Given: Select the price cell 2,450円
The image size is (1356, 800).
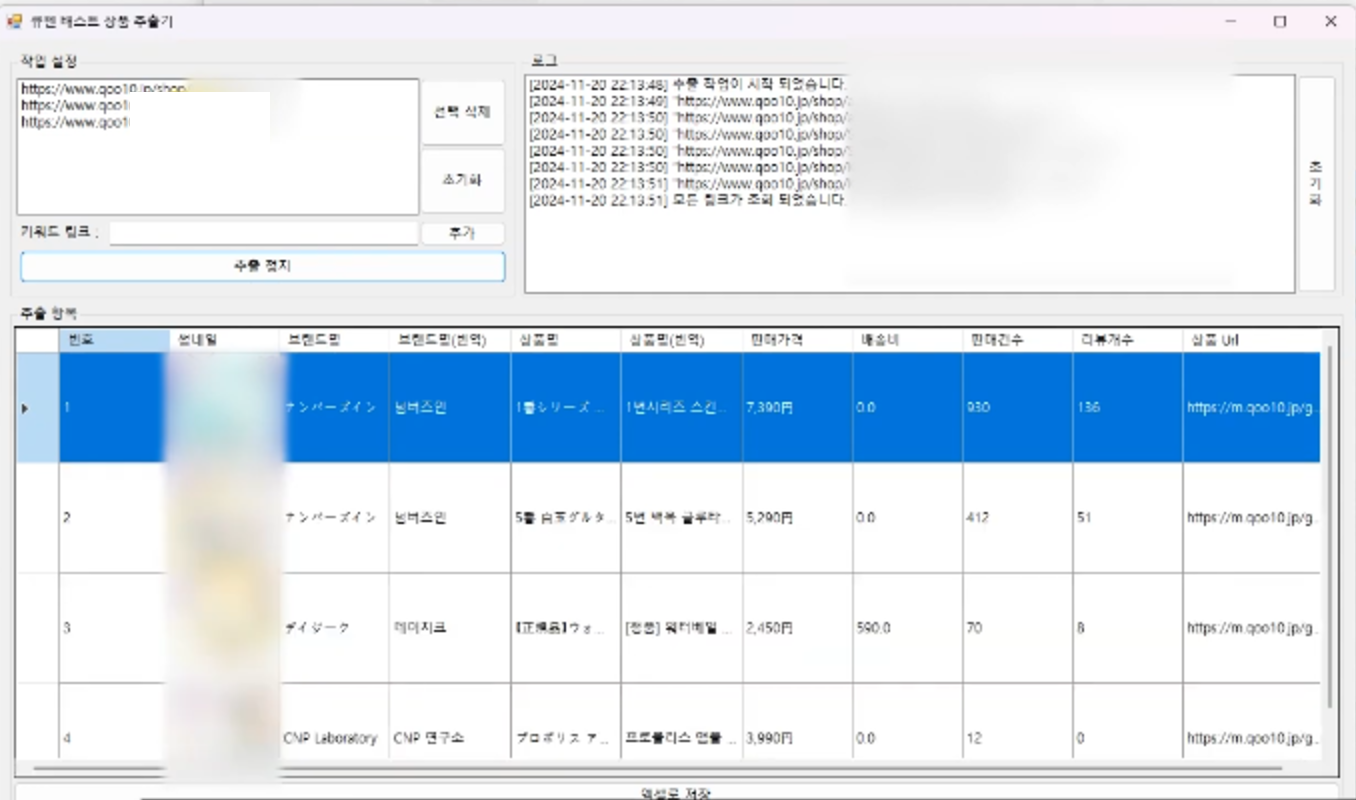Looking at the screenshot, I should coord(797,628).
